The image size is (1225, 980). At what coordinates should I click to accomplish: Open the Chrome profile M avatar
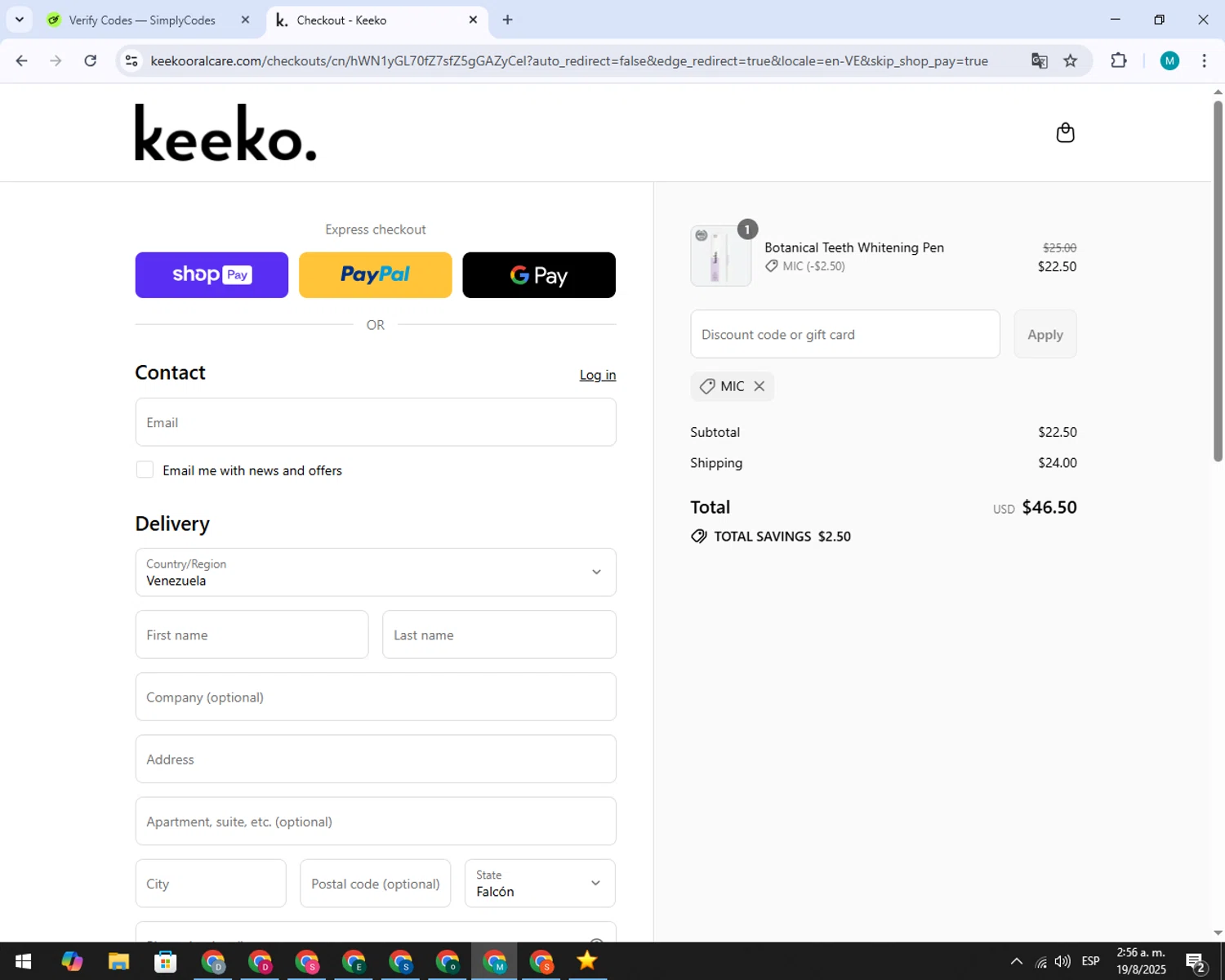1169,60
